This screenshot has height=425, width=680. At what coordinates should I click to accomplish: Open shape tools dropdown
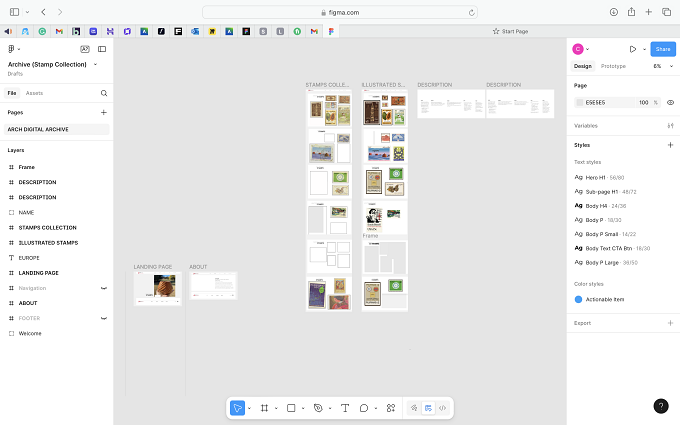pos(303,409)
